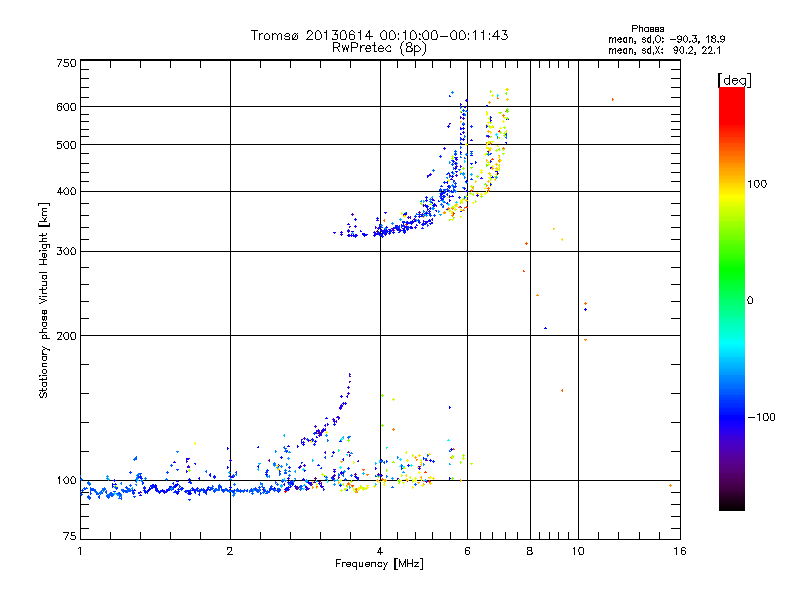
Task: Click the "[deg]" colorbar label
Action: (x=734, y=80)
